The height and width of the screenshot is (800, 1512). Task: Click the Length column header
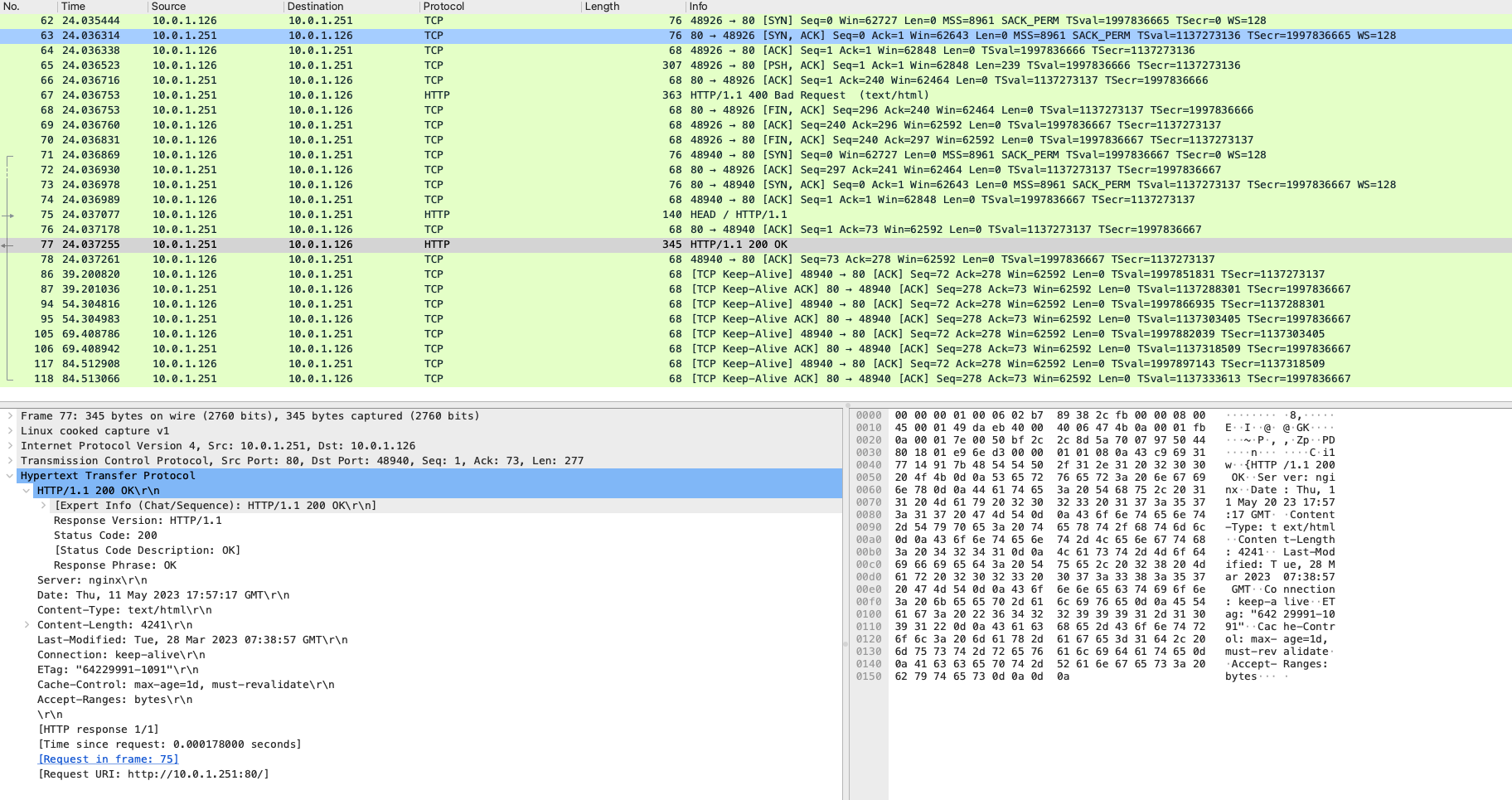pos(602,7)
